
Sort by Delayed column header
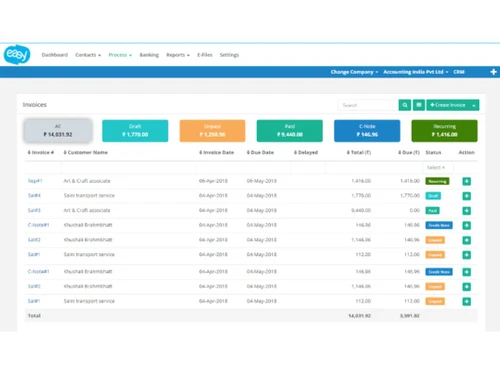click(x=306, y=152)
